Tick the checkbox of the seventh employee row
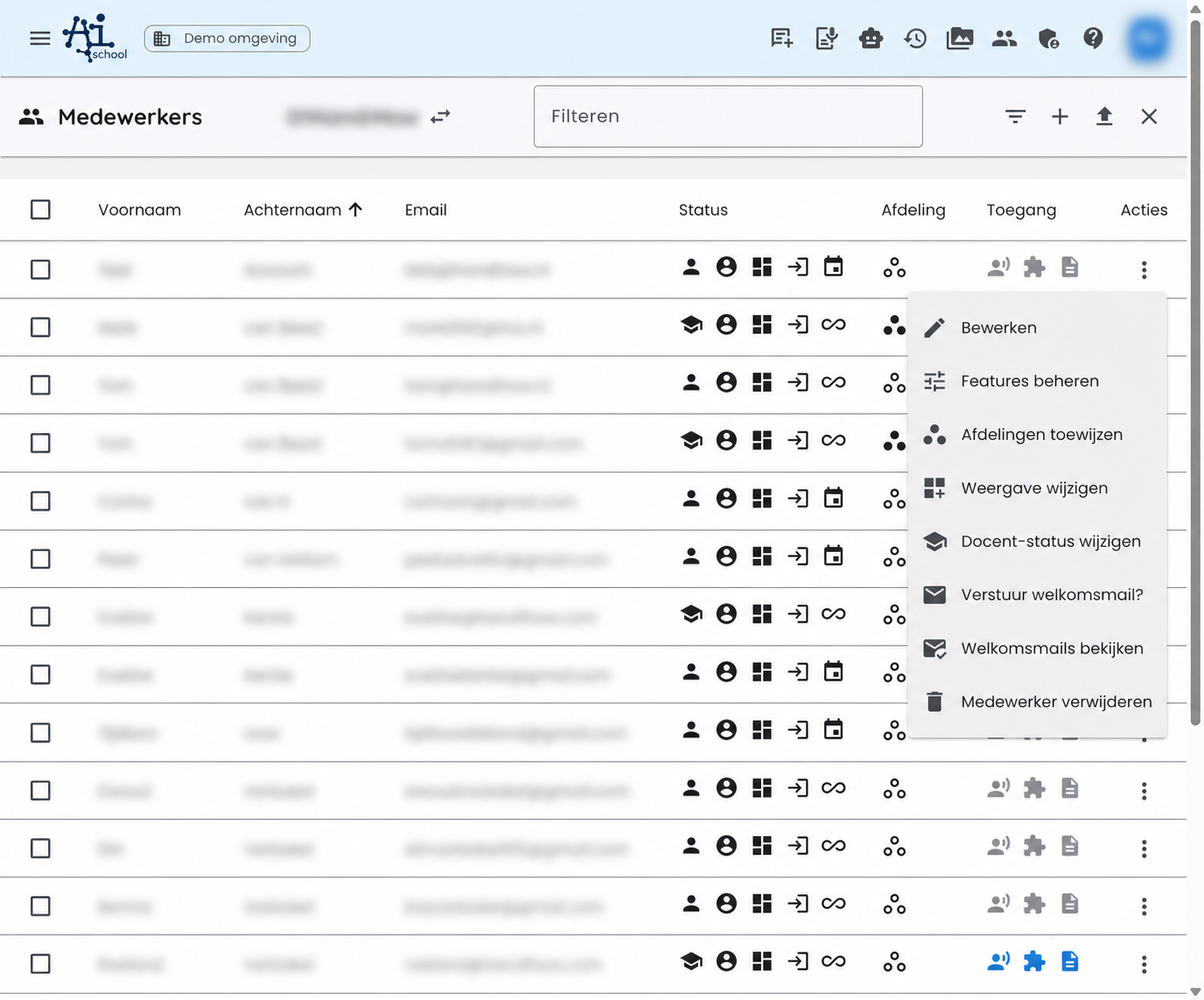 40,617
